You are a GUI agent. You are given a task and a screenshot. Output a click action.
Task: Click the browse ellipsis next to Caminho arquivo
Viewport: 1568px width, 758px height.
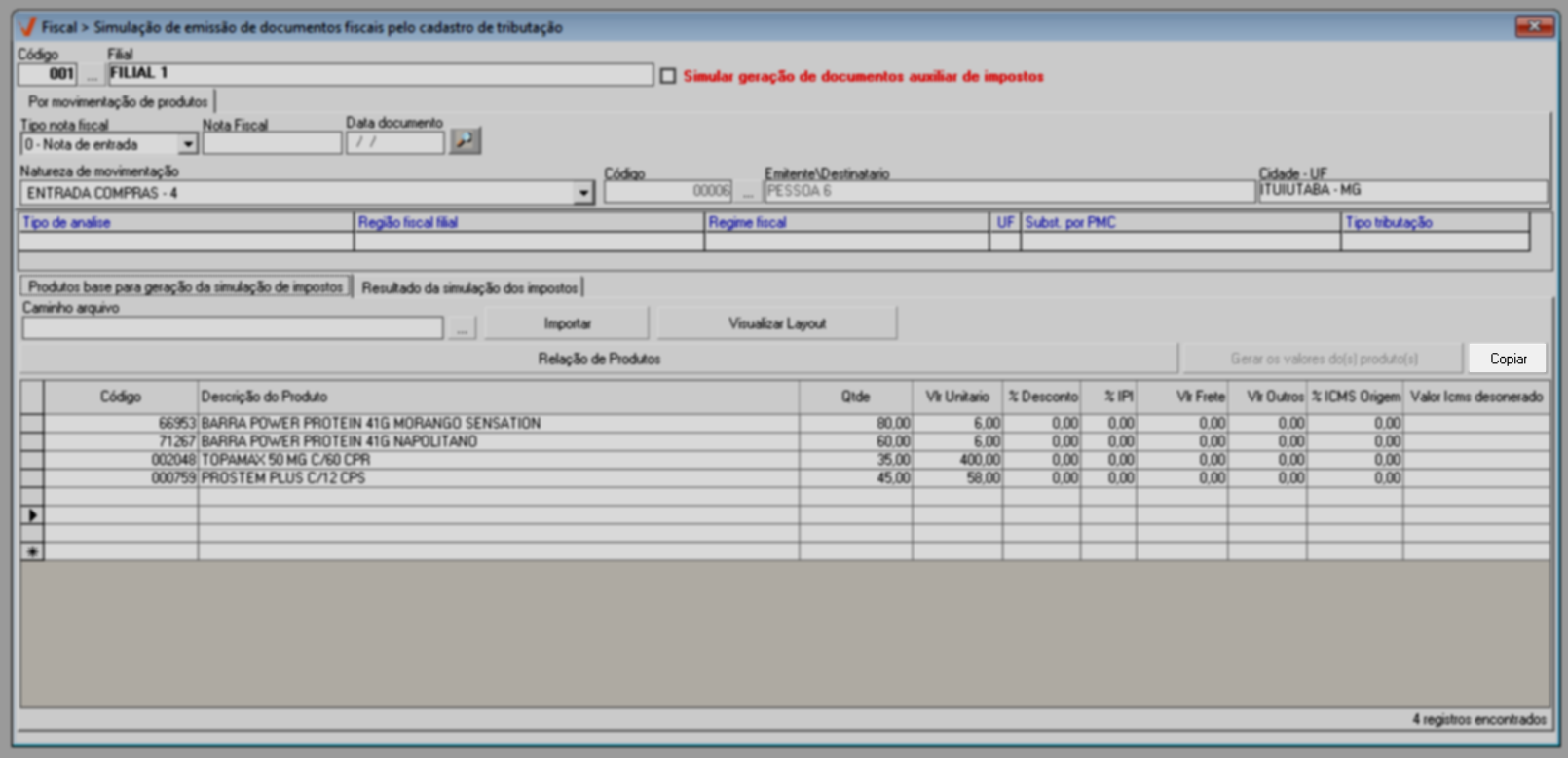(x=462, y=328)
